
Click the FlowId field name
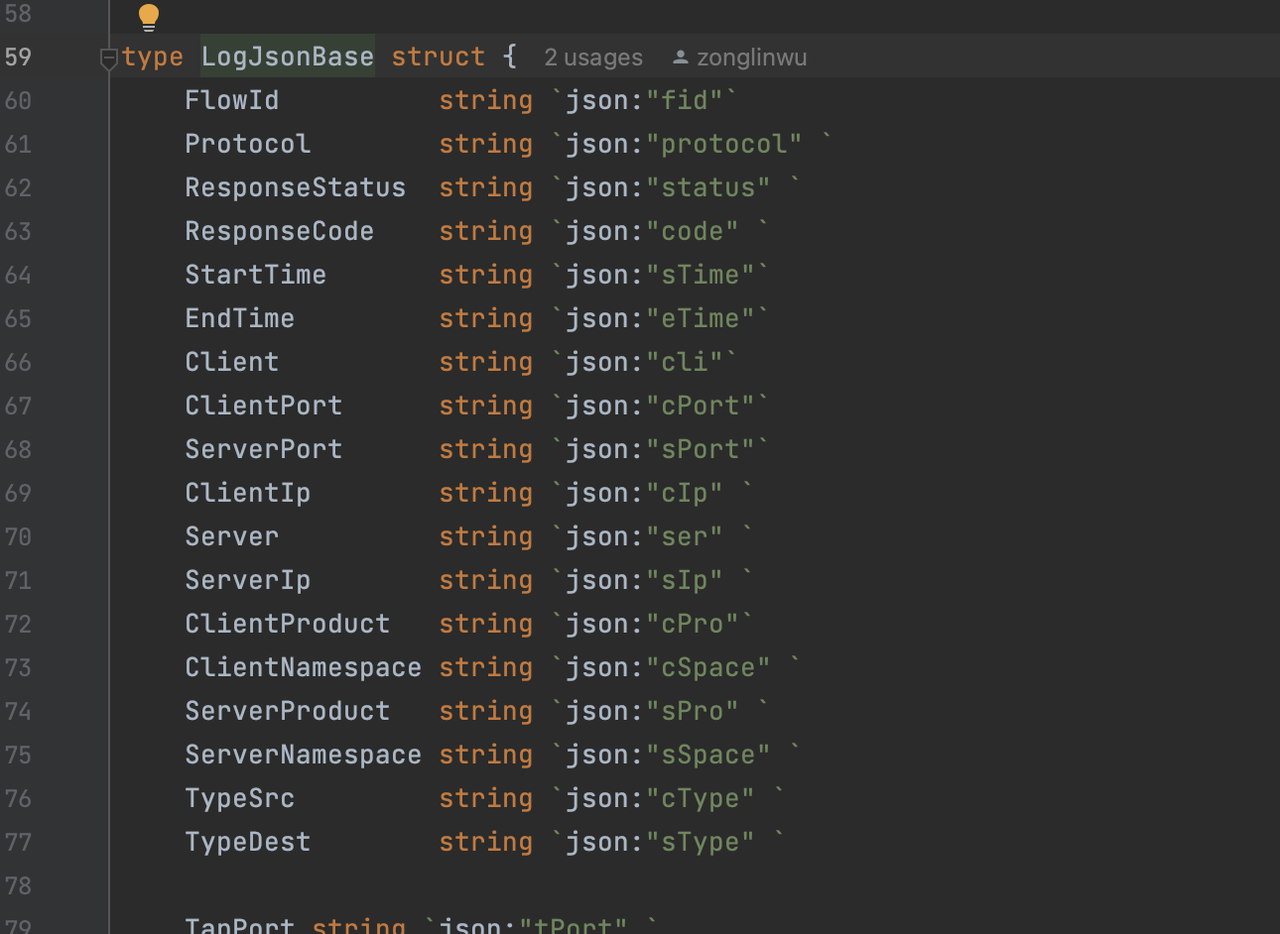(232, 100)
